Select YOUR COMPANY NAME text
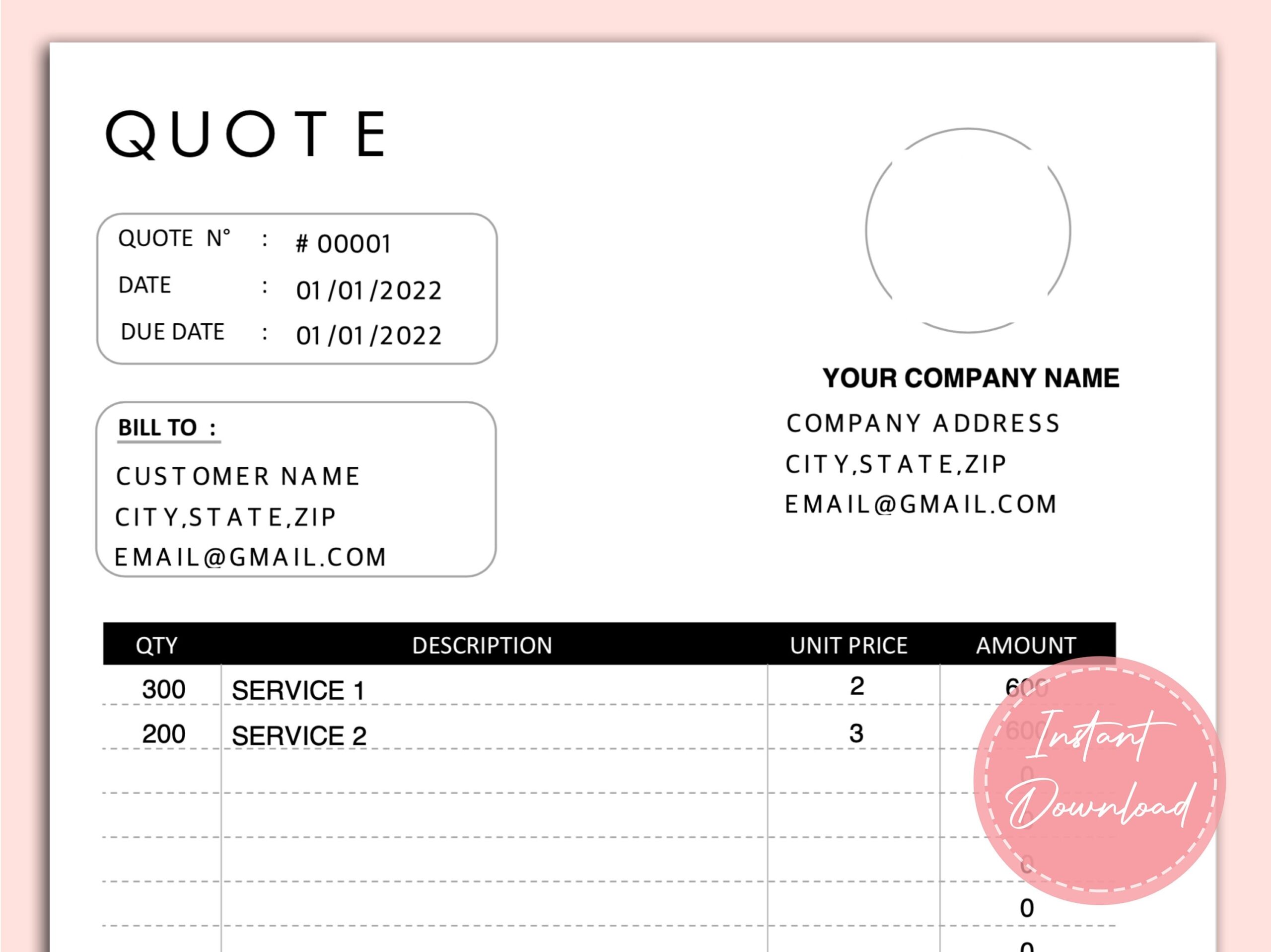Screen dimensions: 1271x952 971,378
